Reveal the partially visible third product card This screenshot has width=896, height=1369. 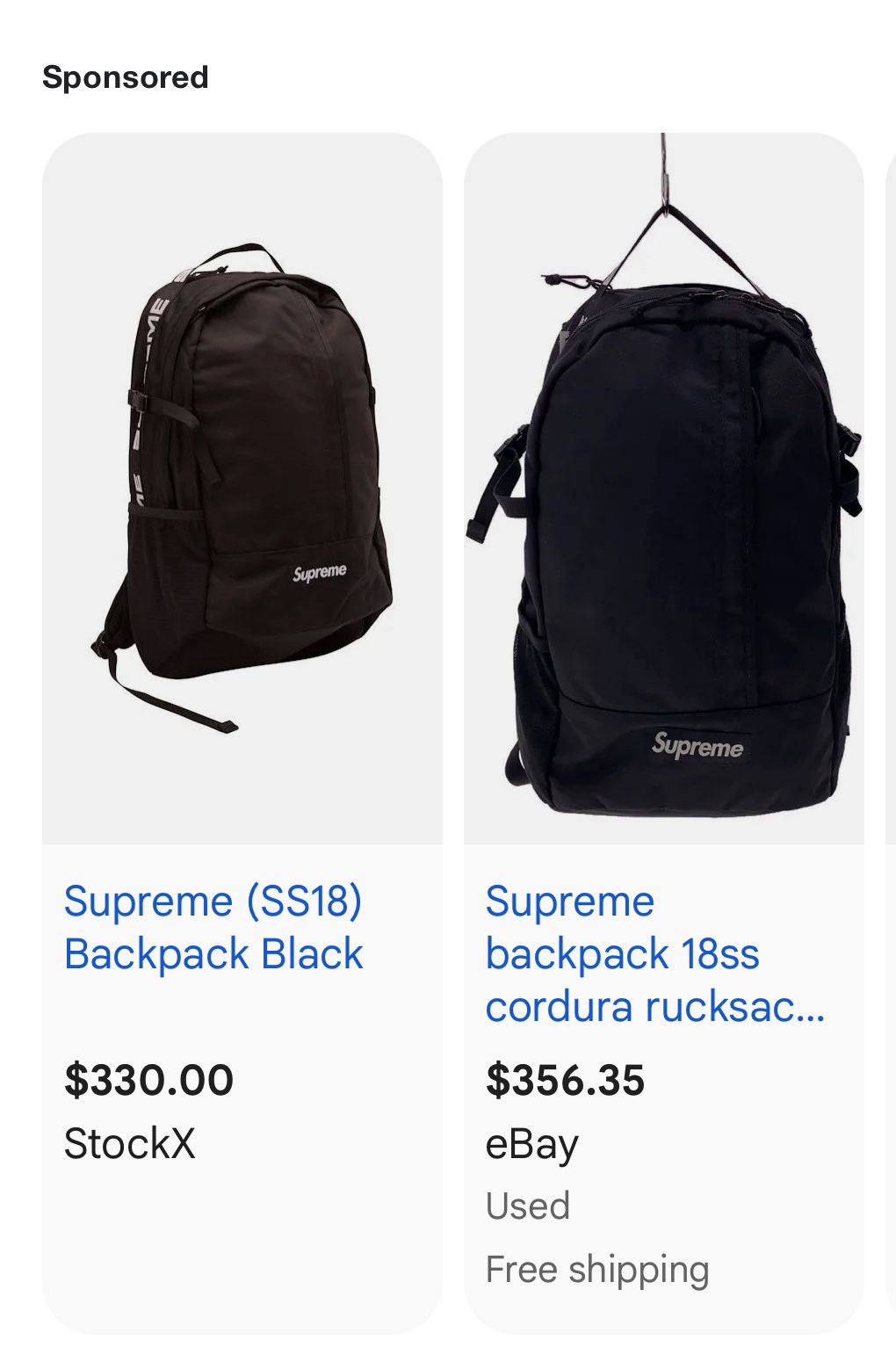891,734
